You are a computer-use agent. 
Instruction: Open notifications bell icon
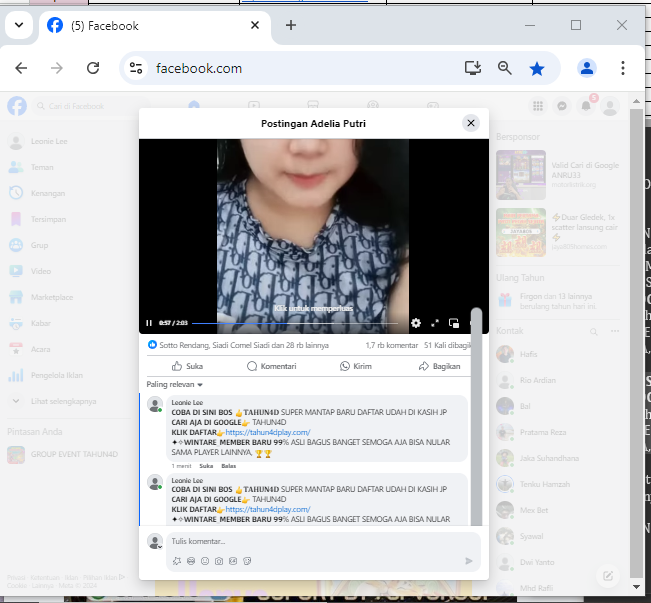pyautogui.click(x=586, y=106)
